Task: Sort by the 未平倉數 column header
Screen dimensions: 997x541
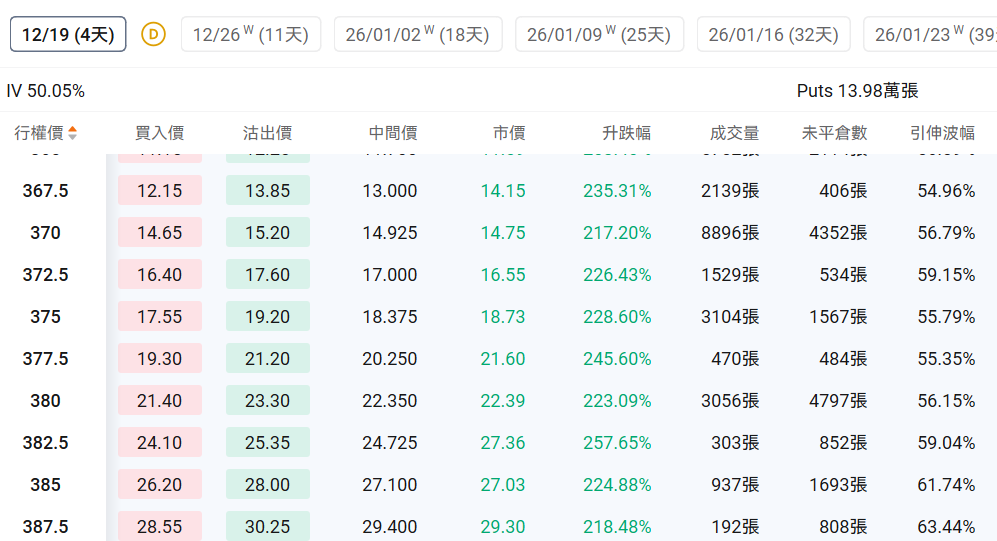Action: click(834, 133)
